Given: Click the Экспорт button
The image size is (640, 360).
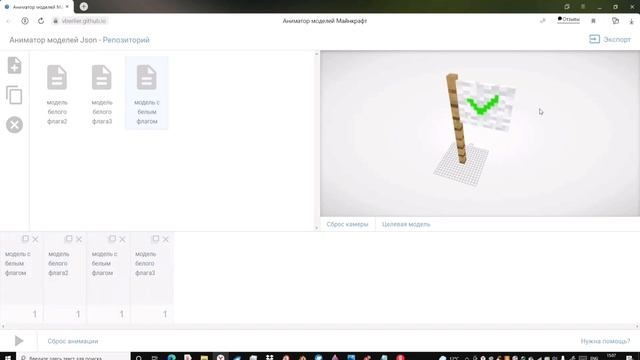Looking at the screenshot, I should (610, 39).
